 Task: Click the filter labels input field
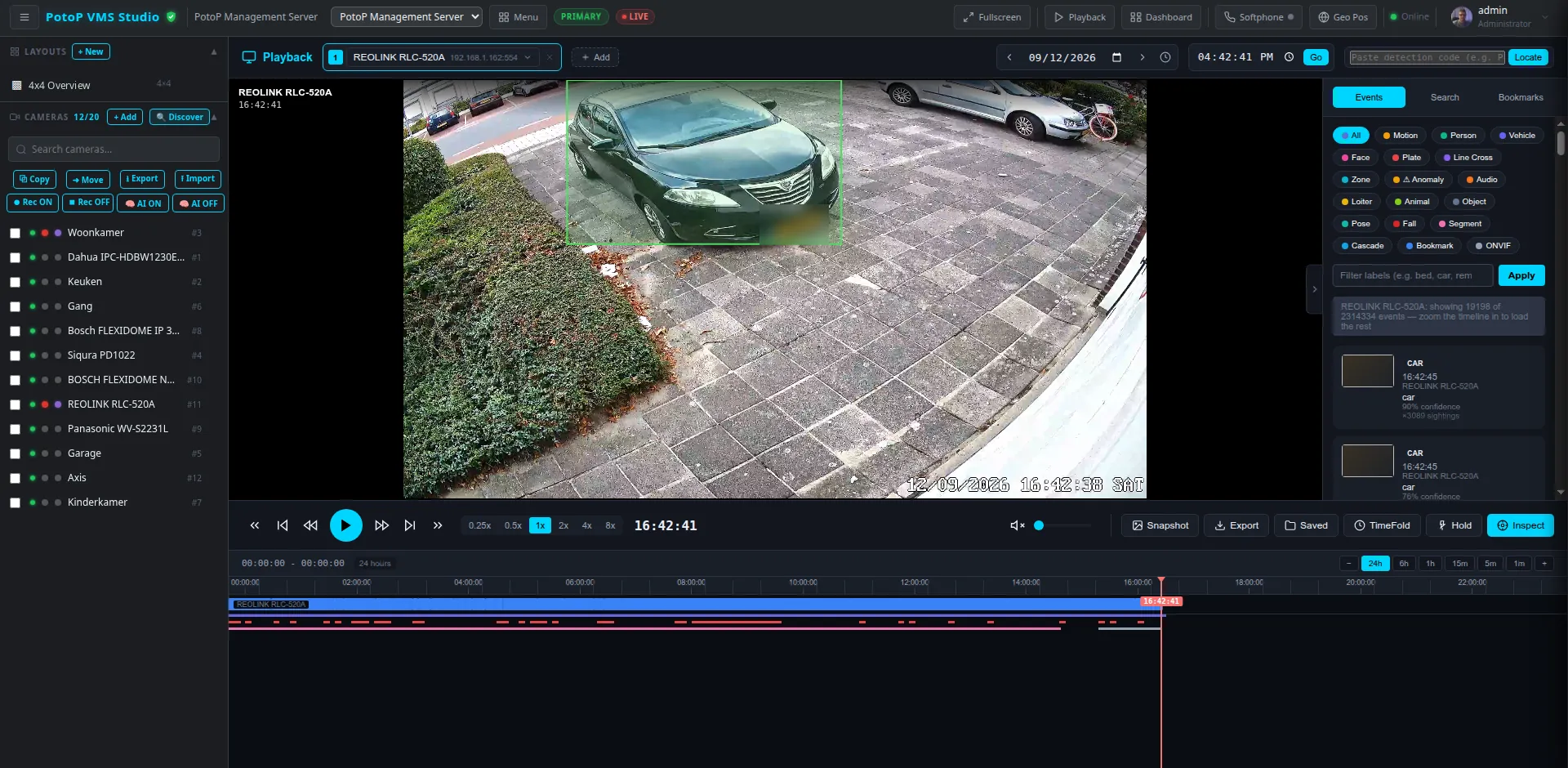(1413, 275)
